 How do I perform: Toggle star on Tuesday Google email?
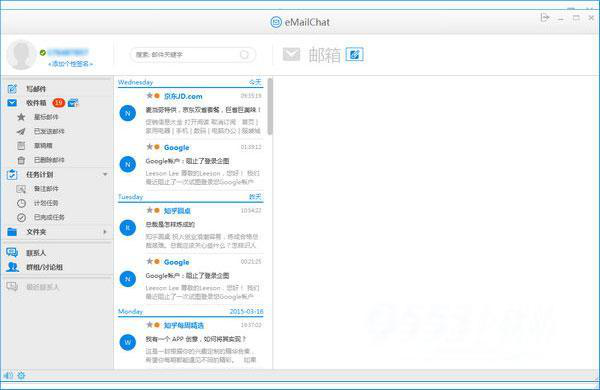[150, 261]
